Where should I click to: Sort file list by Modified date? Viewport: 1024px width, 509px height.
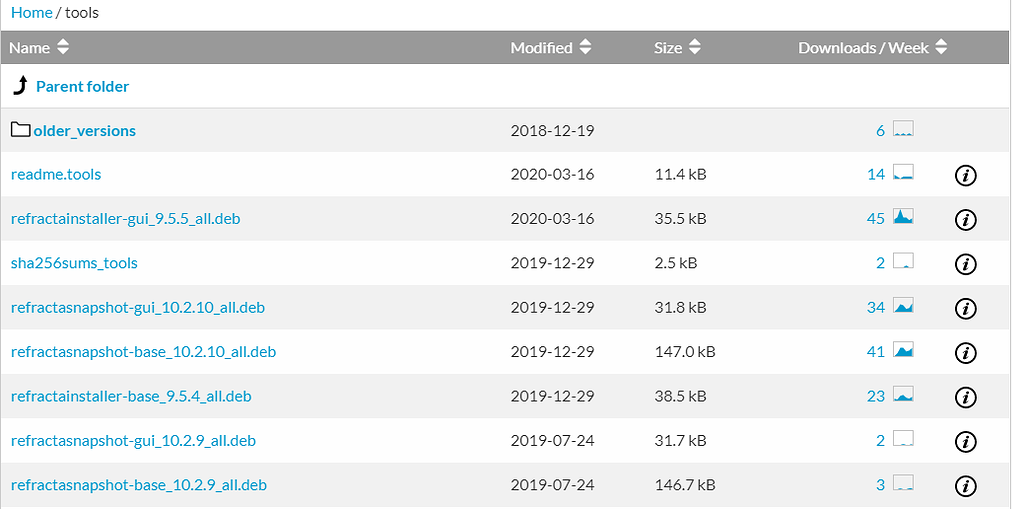point(551,48)
